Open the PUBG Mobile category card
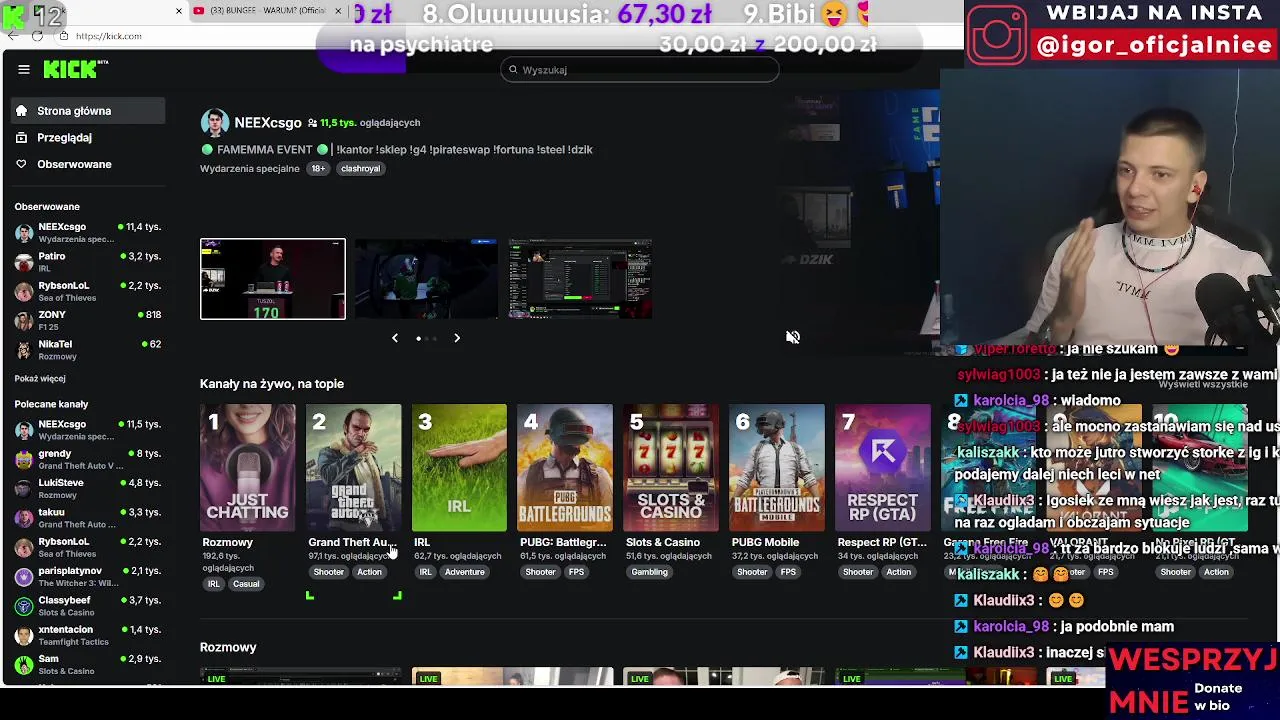 click(777, 468)
